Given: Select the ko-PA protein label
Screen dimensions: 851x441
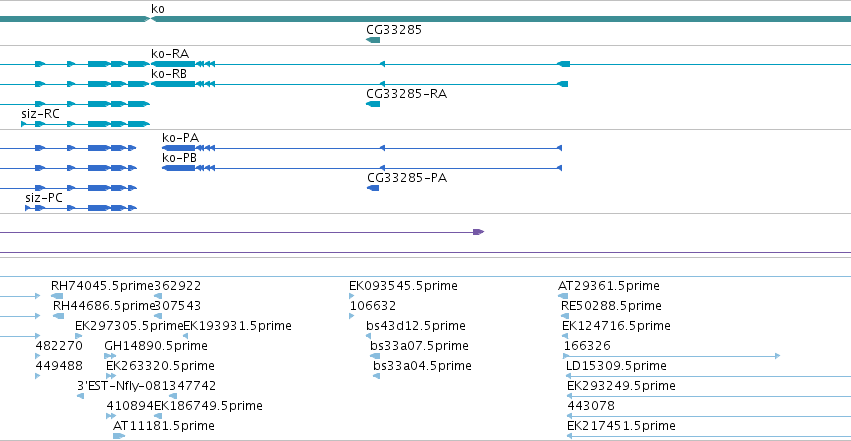Looking at the screenshot, I should pyautogui.click(x=180, y=138).
